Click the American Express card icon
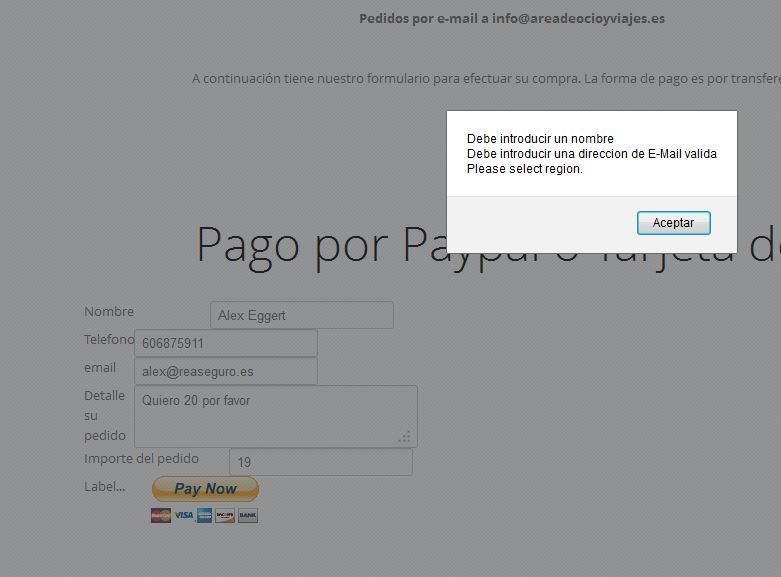The width and height of the screenshot is (781, 577). pyautogui.click(x=204, y=516)
